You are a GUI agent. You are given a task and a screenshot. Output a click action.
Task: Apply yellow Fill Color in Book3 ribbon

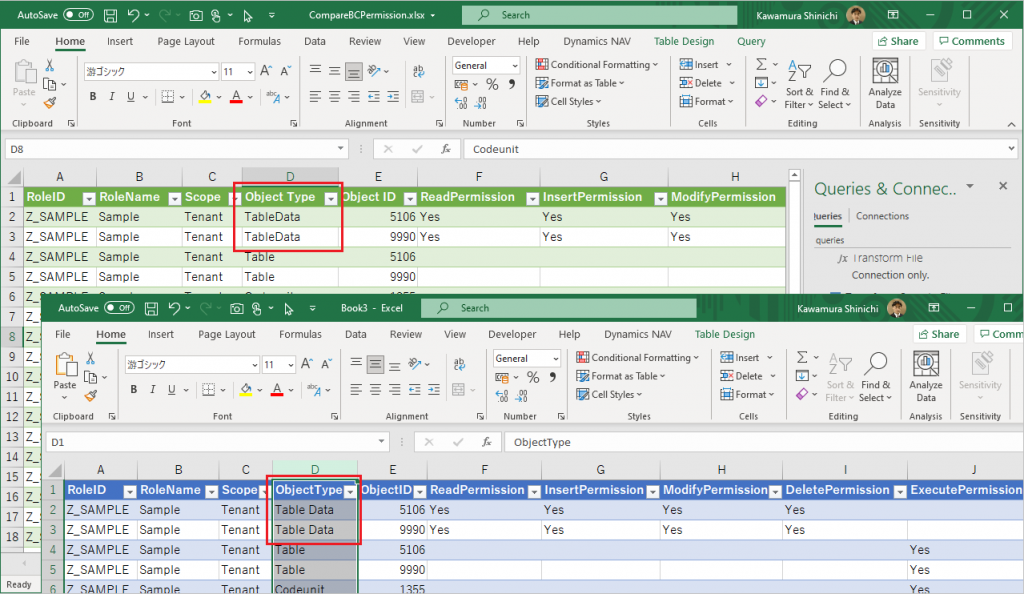pos(246,390)
